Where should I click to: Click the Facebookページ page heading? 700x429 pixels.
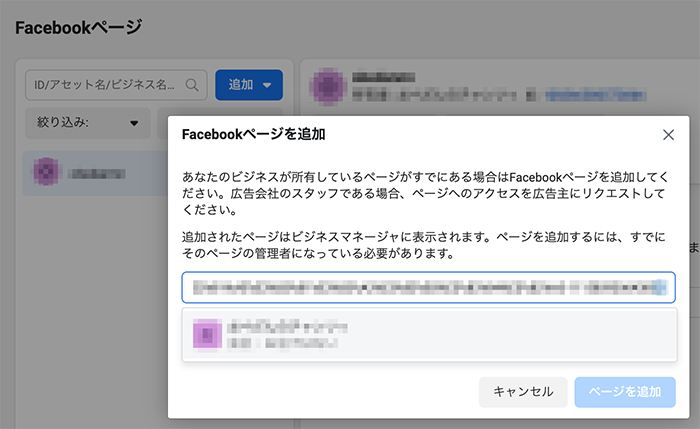point(79,28)
